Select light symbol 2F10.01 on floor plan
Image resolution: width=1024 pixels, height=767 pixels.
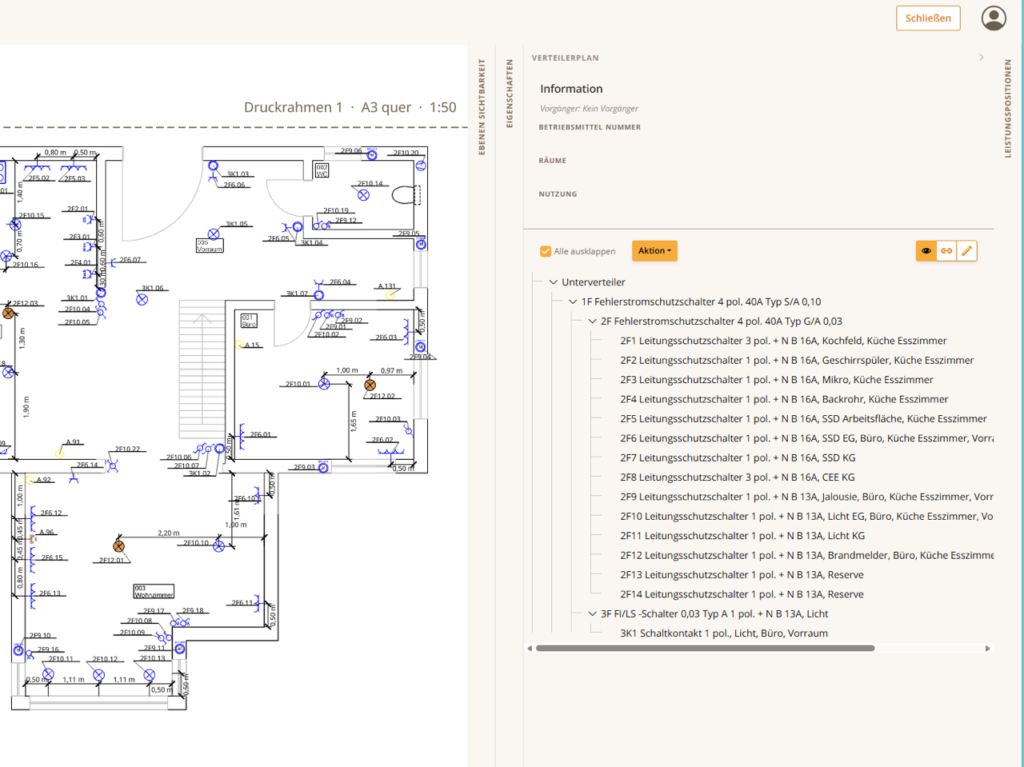(x=325, y=384)
